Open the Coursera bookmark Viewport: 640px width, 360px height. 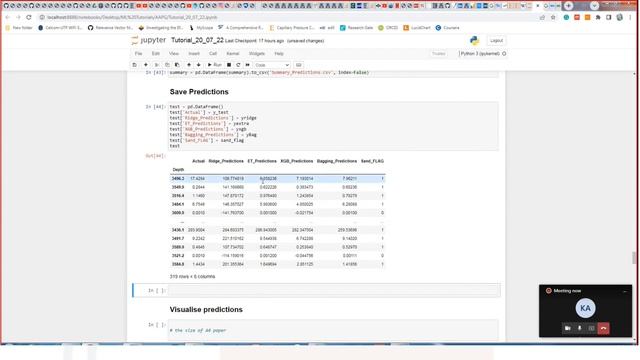point(447,28)
